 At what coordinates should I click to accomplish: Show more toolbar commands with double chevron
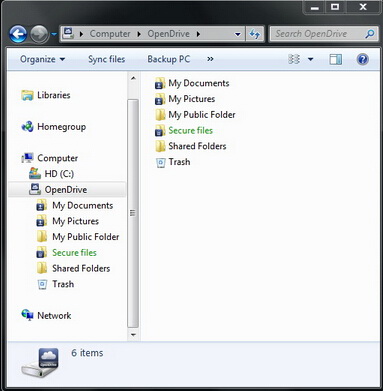[x=210, y=59]
